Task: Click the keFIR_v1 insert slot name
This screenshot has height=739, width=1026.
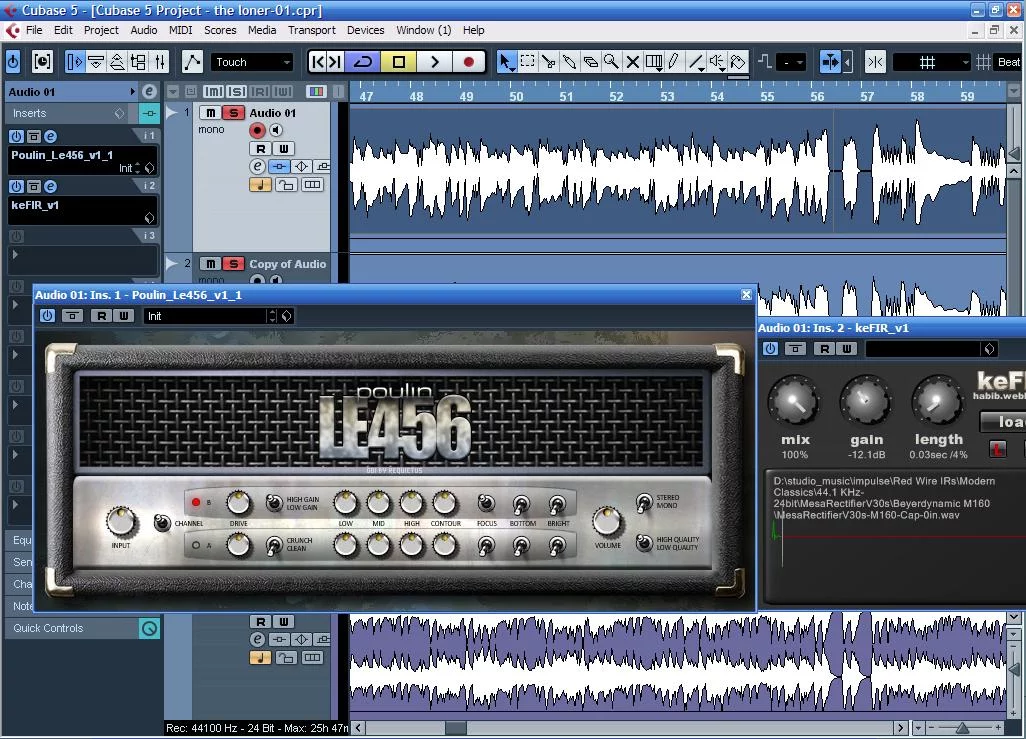Action: [70, 205]
